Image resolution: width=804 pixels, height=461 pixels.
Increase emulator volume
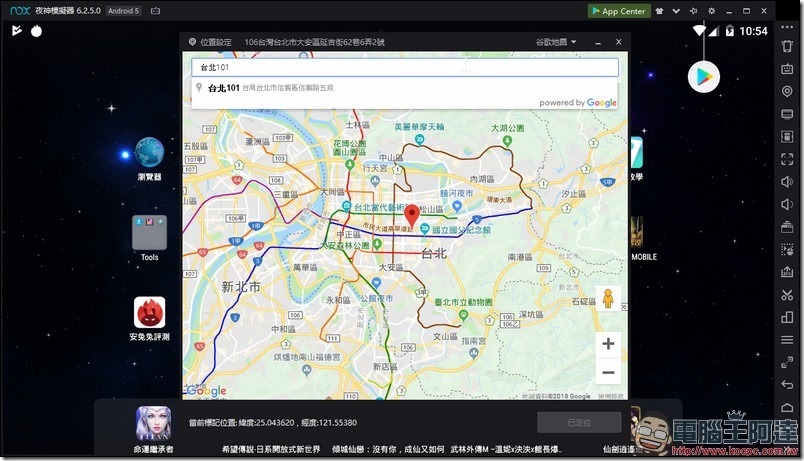[787, 182]
